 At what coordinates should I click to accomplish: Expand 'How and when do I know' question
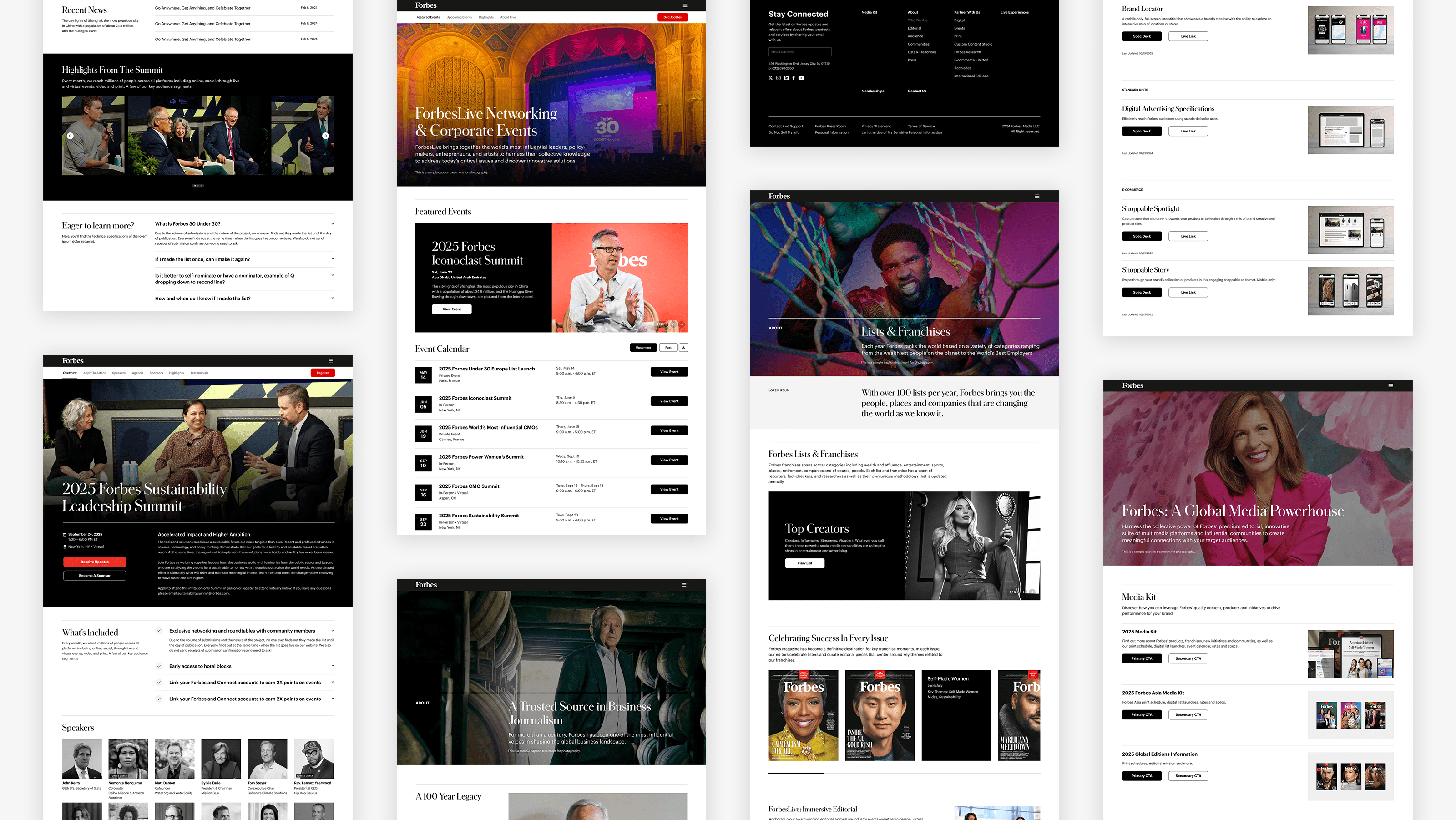(x=332, y=298)
